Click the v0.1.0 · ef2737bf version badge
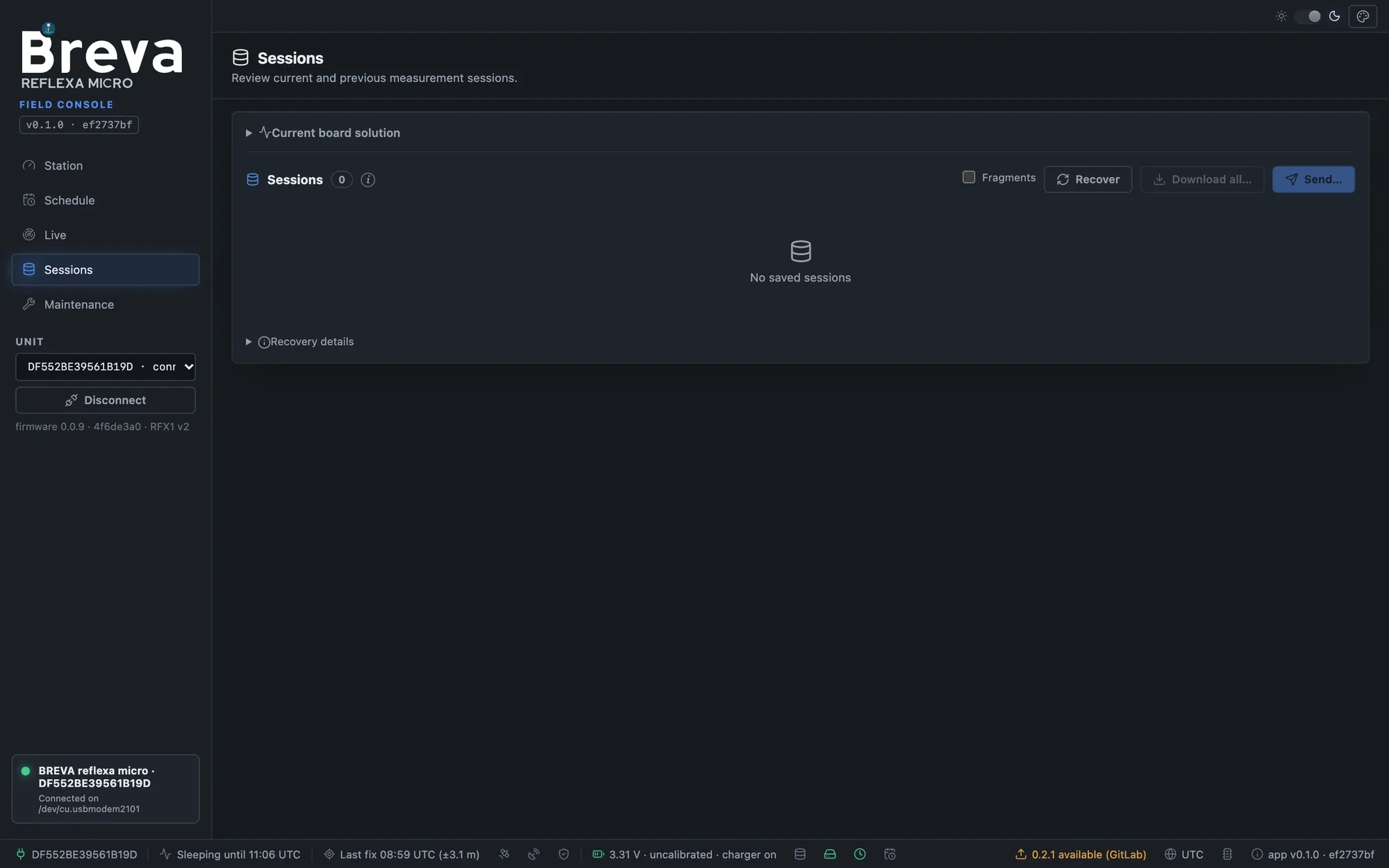The width and height of the screenshot is (1389, 868). point(78,125)
